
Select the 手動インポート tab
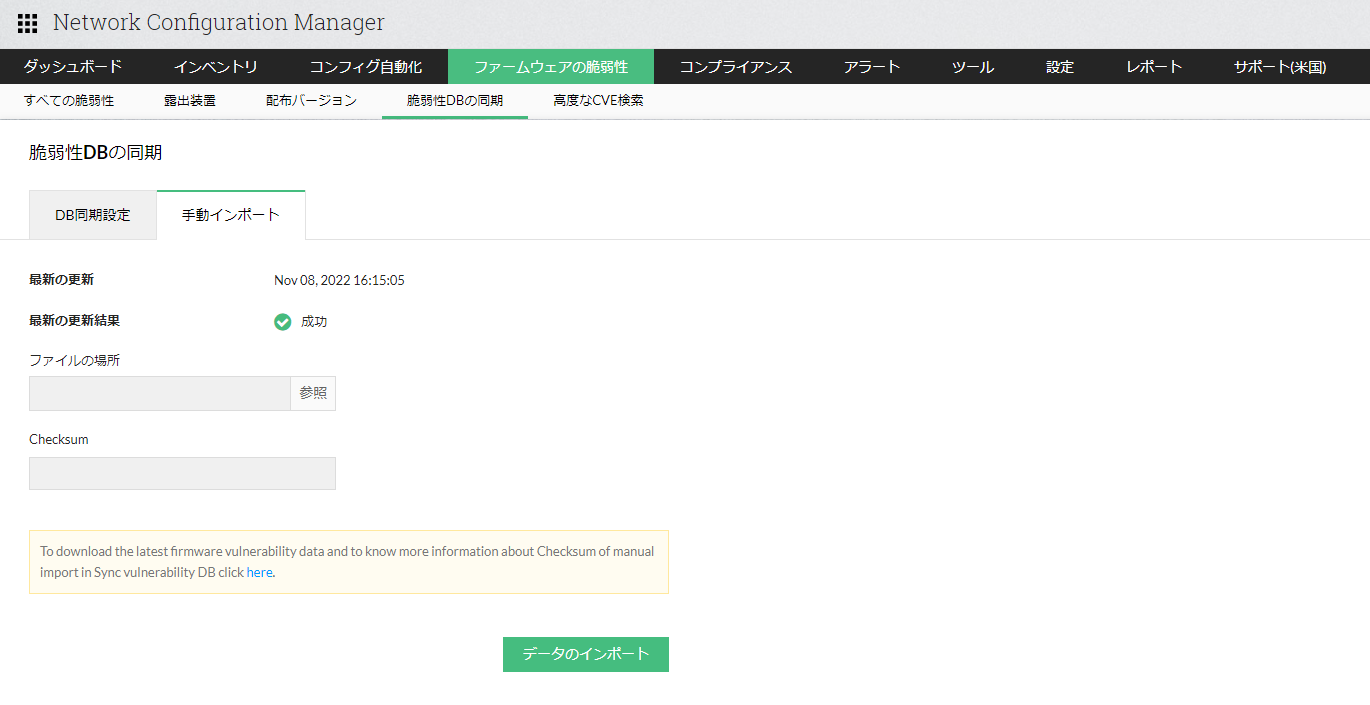point(231,215)
